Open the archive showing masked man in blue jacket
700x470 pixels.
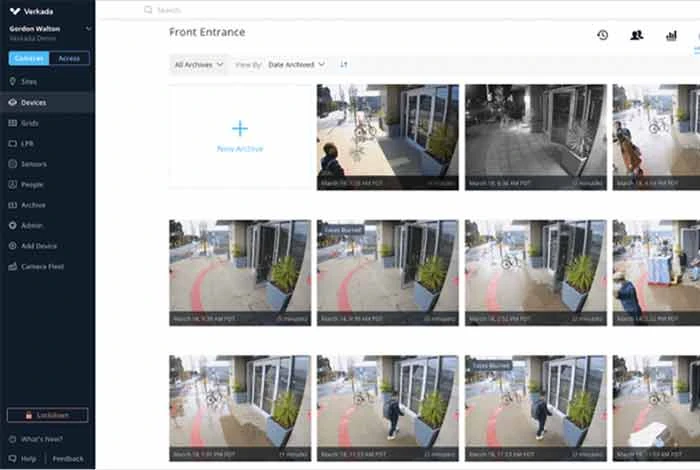pos(656,273)
